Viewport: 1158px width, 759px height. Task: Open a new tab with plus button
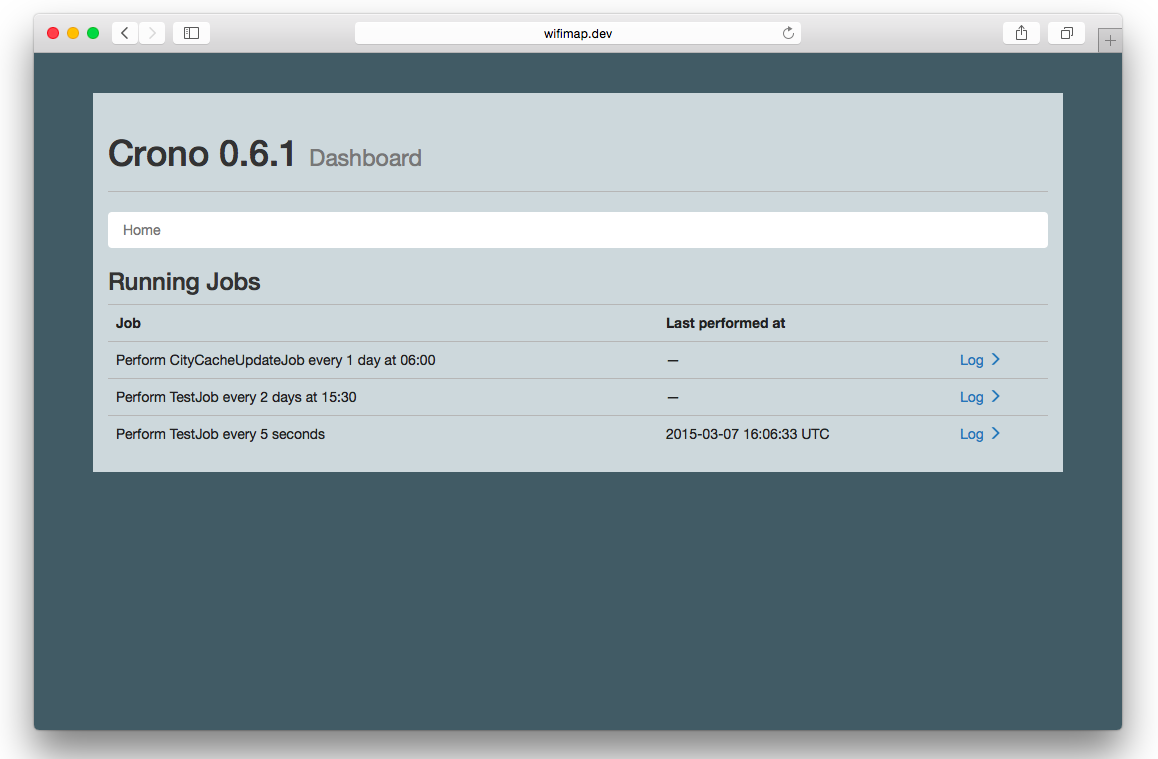click(1110, 41)
